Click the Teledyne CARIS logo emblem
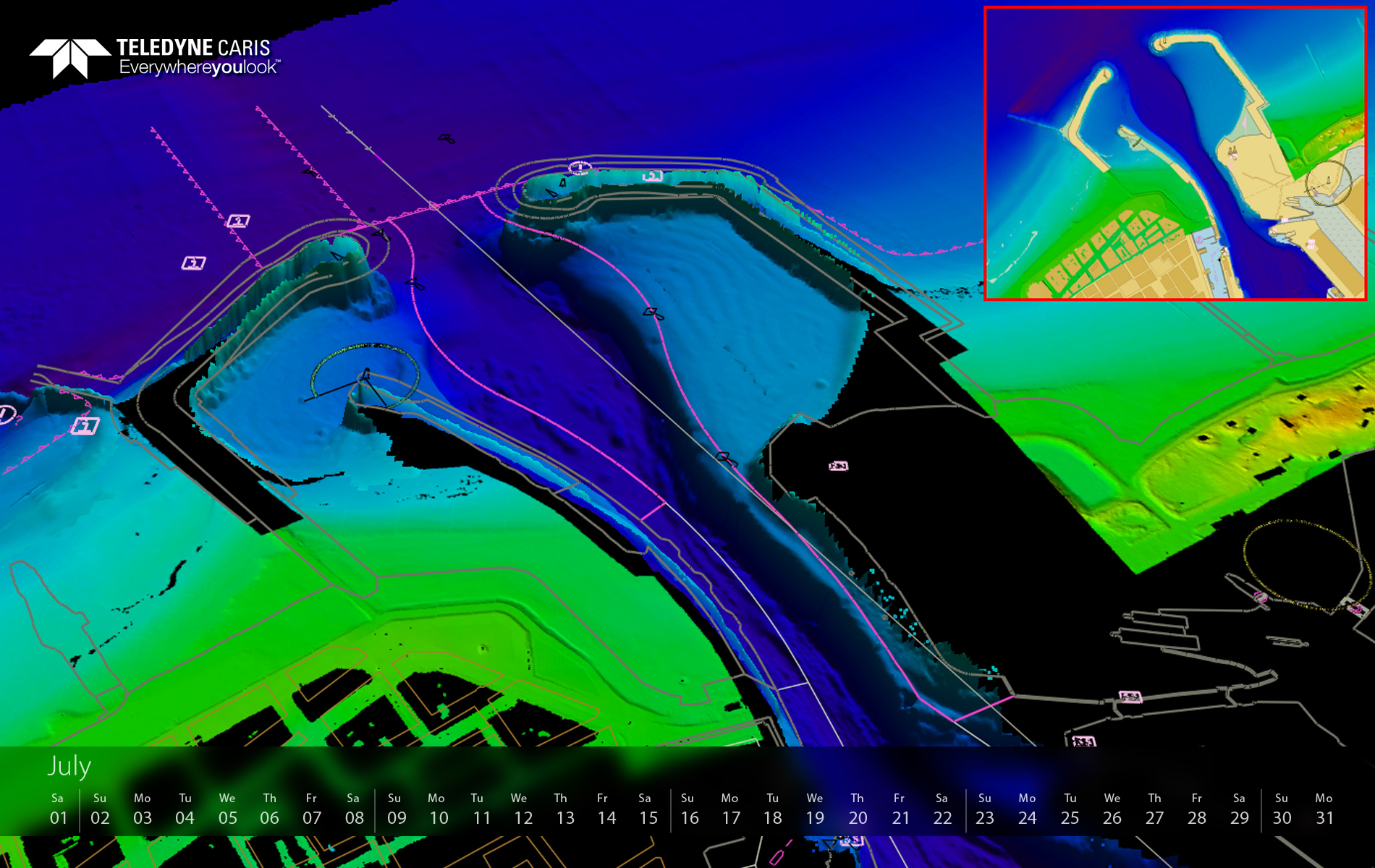 coord(70,59)
